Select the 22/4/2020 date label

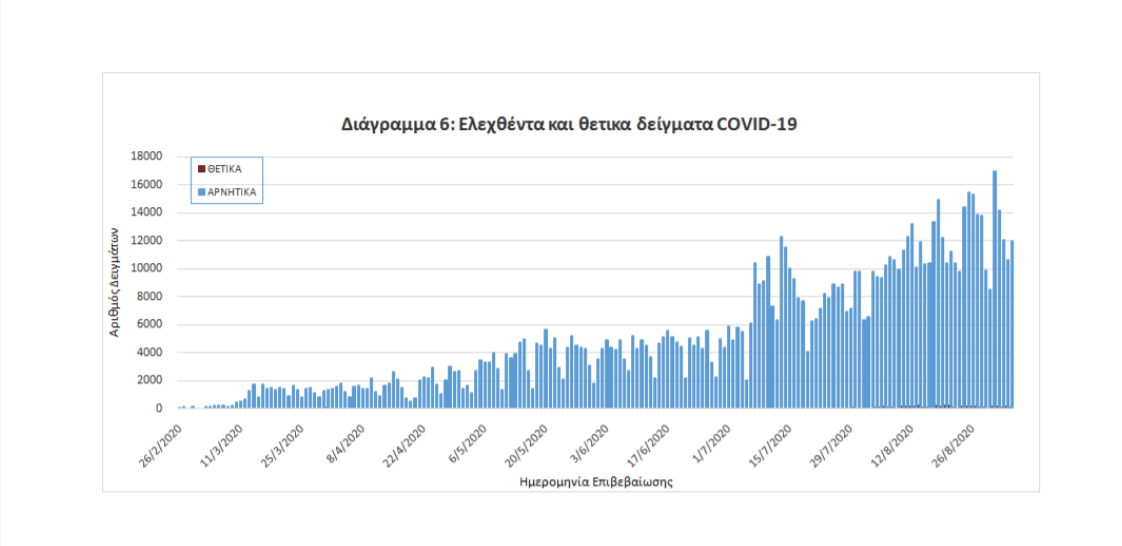coord(405,441)
